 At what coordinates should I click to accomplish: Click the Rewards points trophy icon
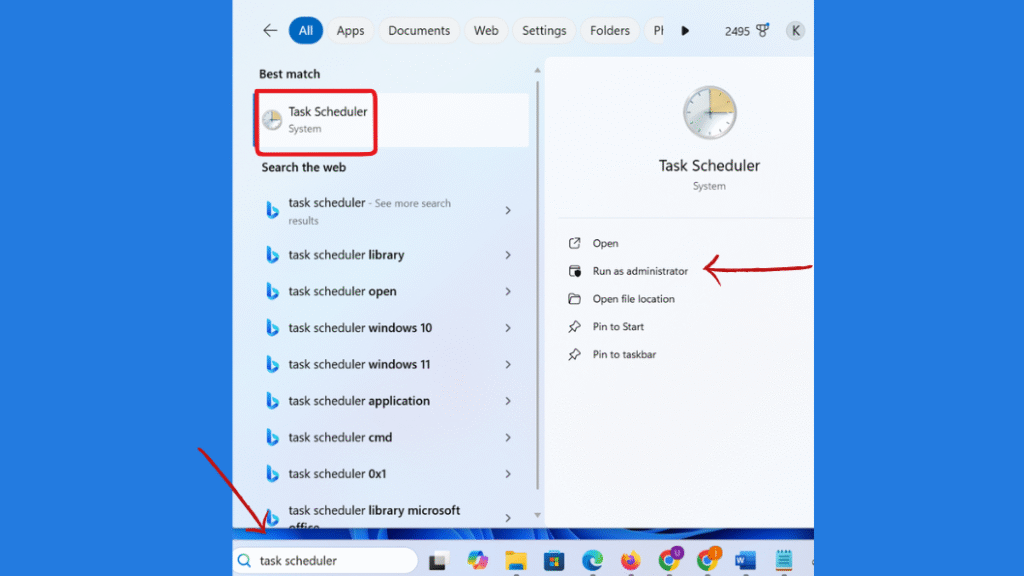coord(762,30)
